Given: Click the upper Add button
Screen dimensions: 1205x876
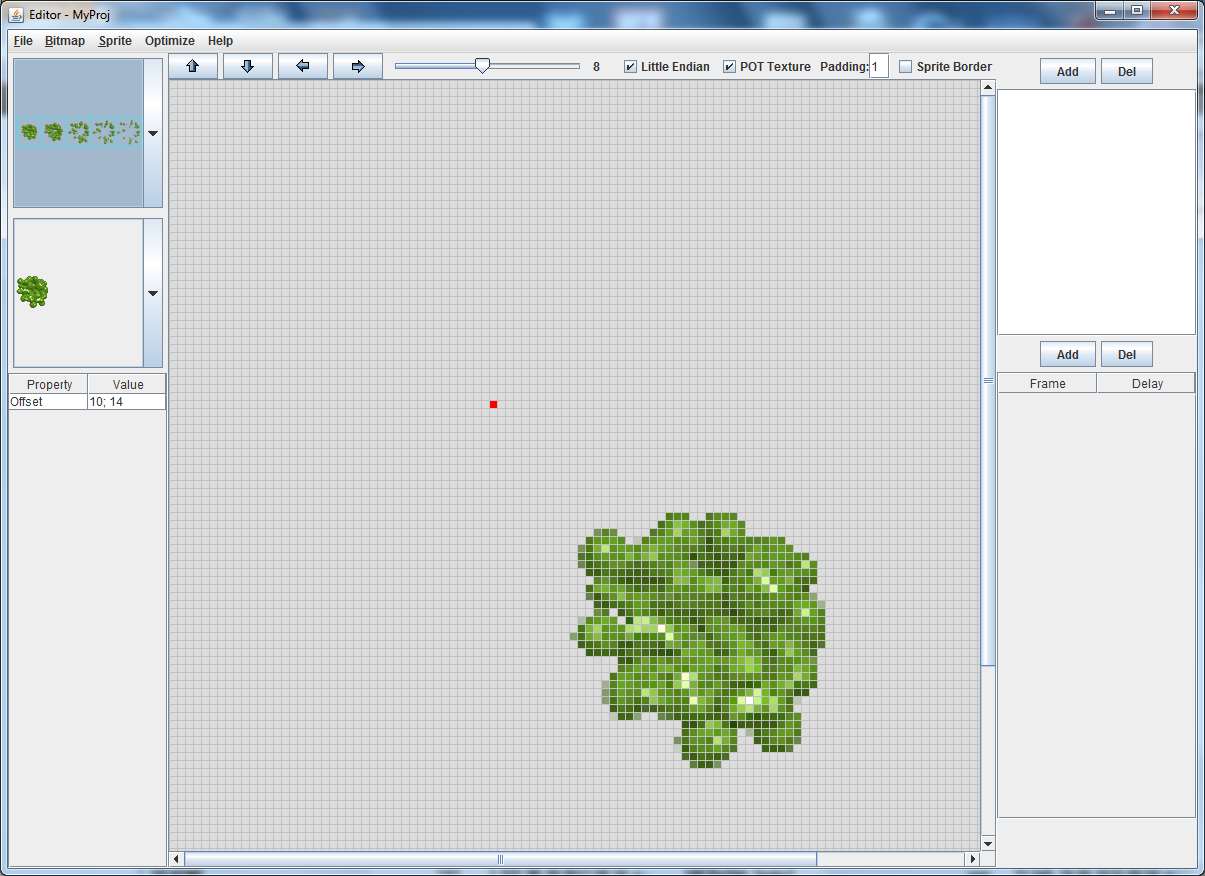Looking at the screenshot, I should (1066, 71).
